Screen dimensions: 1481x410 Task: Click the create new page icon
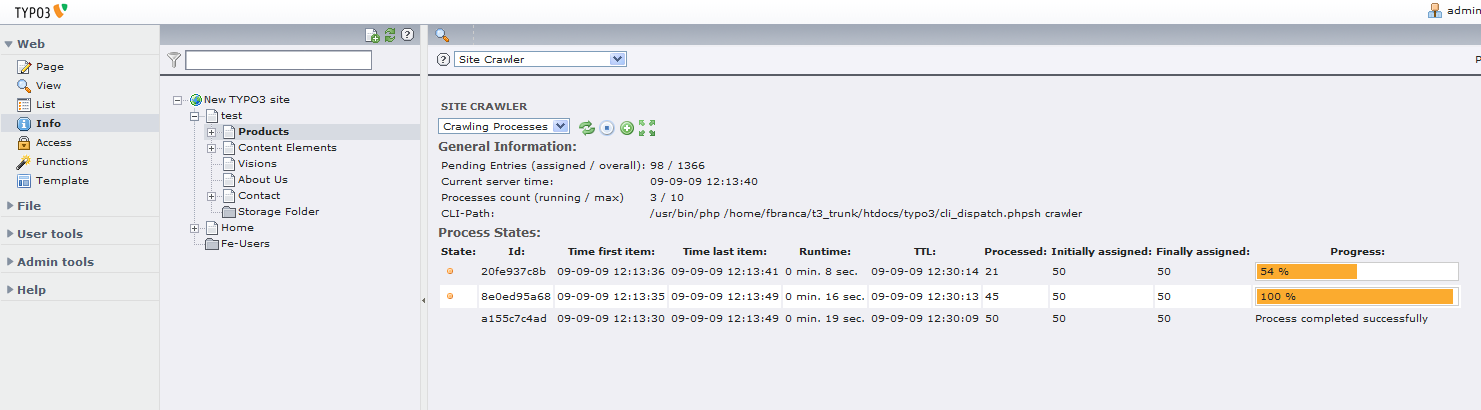click(x=372, y=35)
